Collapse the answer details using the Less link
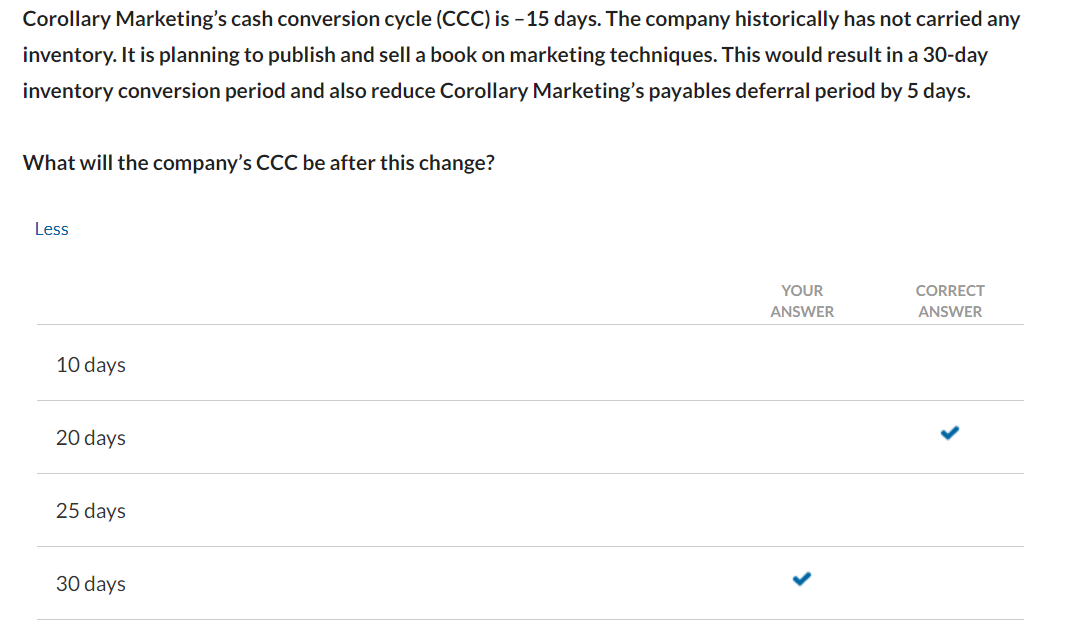1086x644 pixels. pyautogui.click(x=51, y=228)
